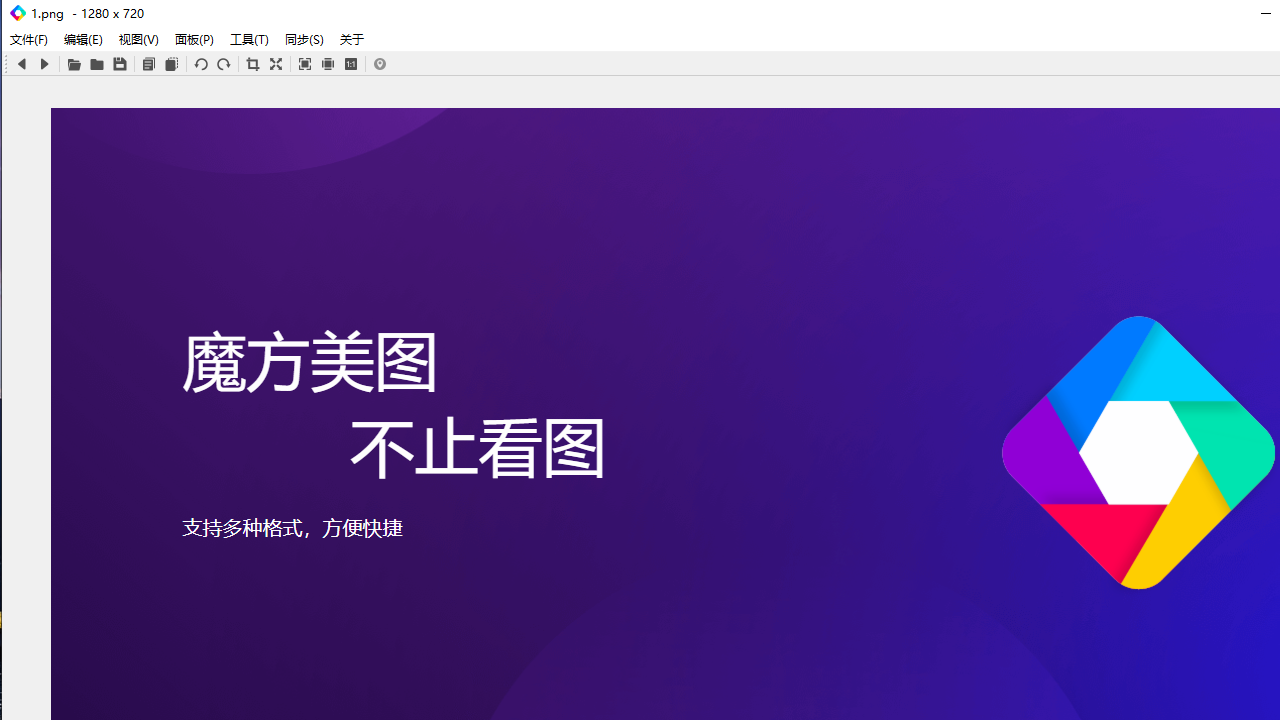This screenshot has height=720, width=1280.
Task: Save the image with the floppy disk icon
Action: [120, 64]
